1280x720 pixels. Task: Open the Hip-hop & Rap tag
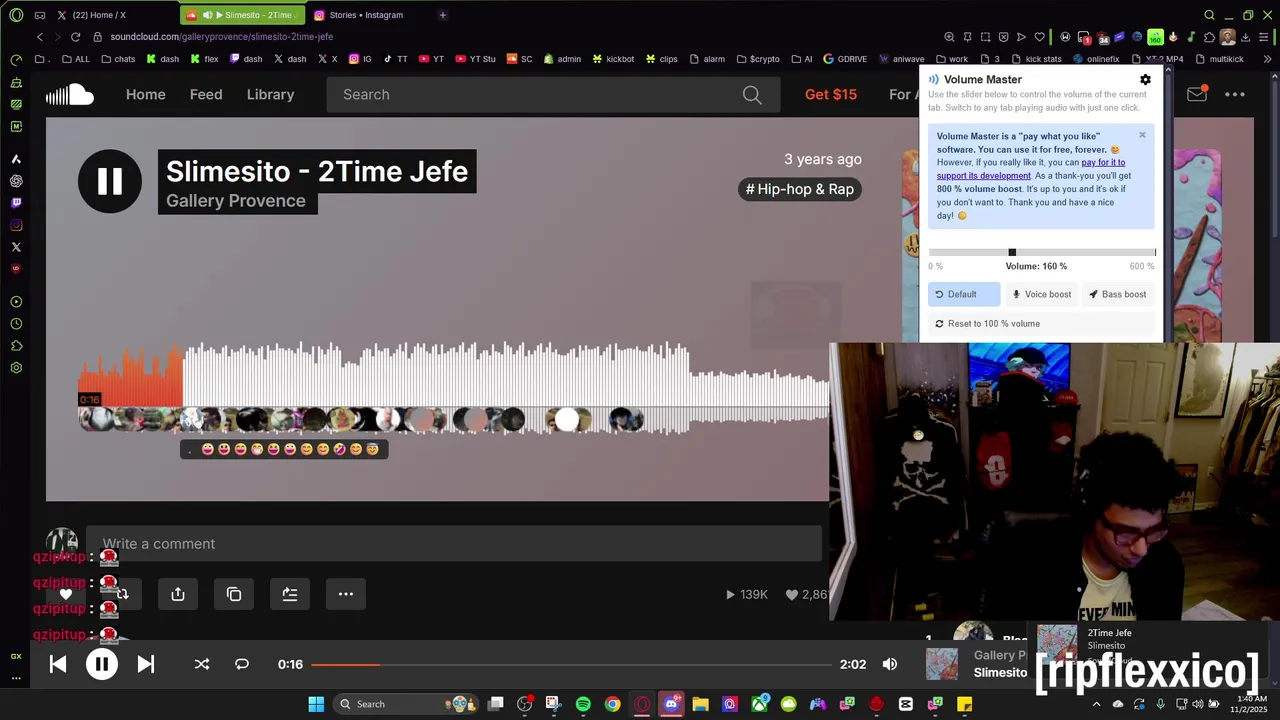pyautogui.click(x=800, y=189)
